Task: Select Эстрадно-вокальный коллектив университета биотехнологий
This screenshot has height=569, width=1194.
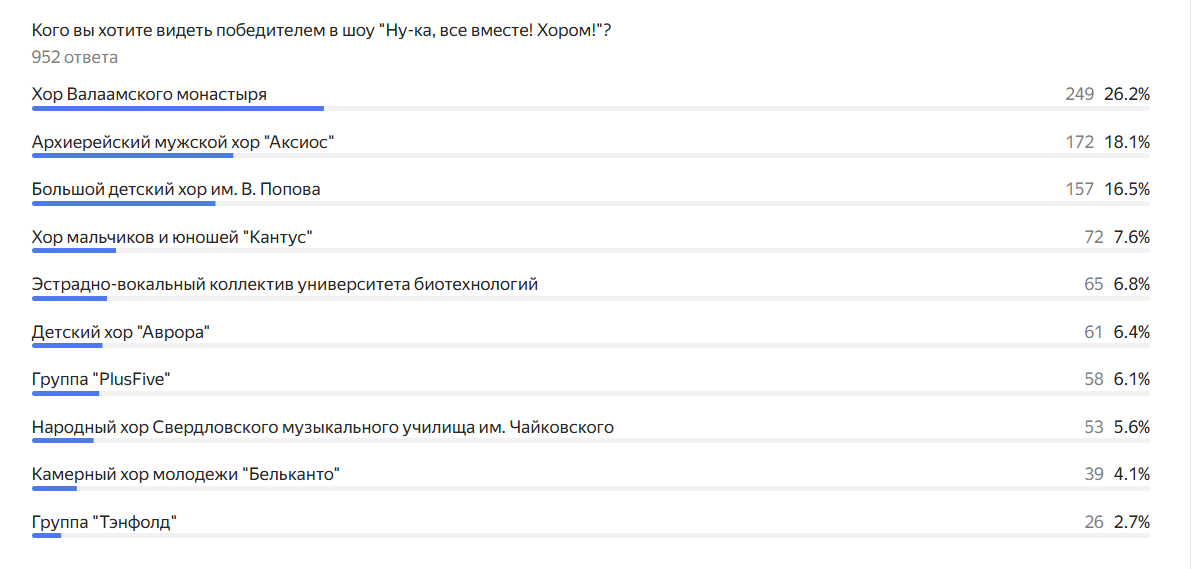Action: [285, 284]
